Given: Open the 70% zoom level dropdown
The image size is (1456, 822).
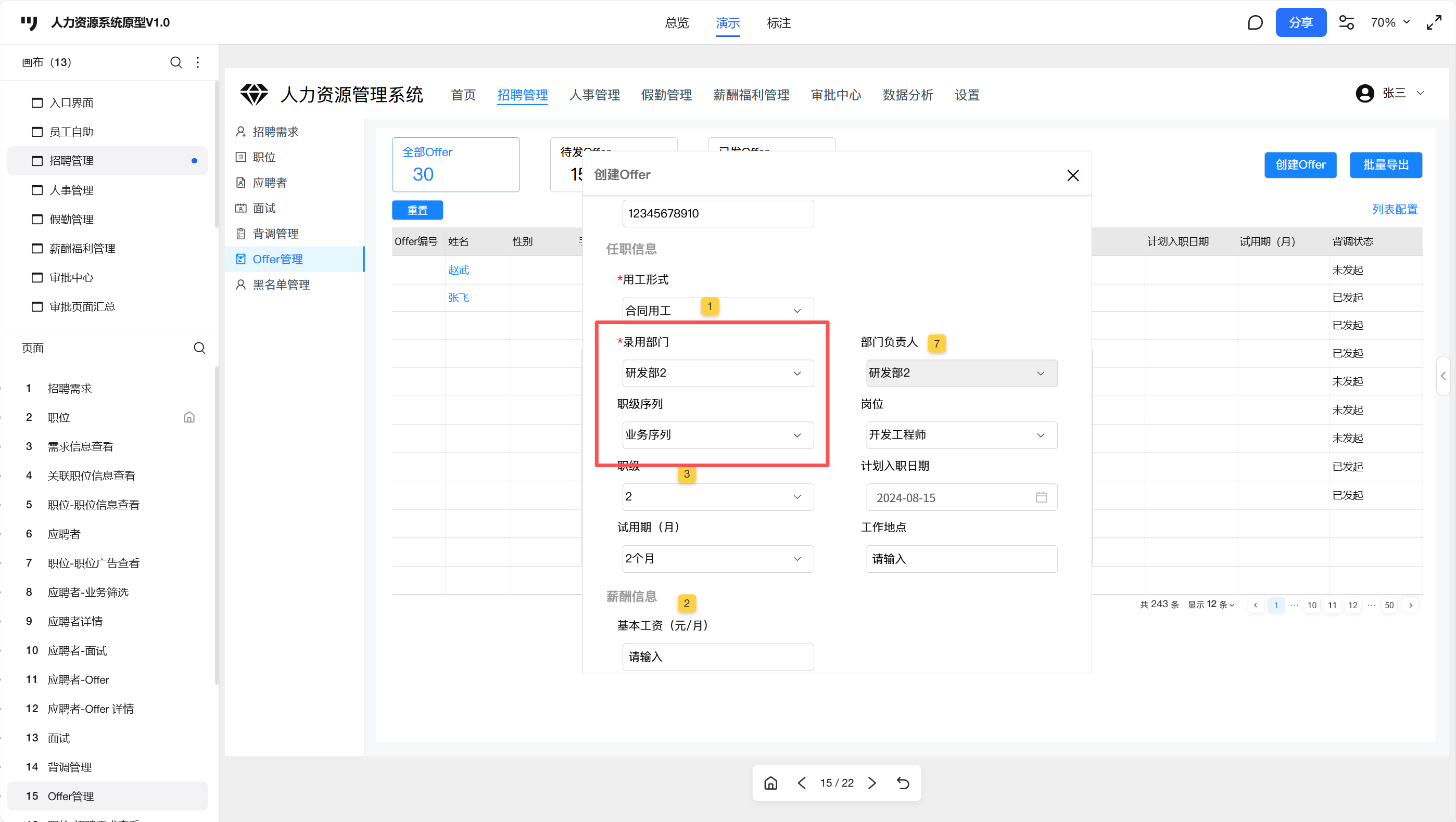Looking at the screenshot, I should tap(1390, 22).
